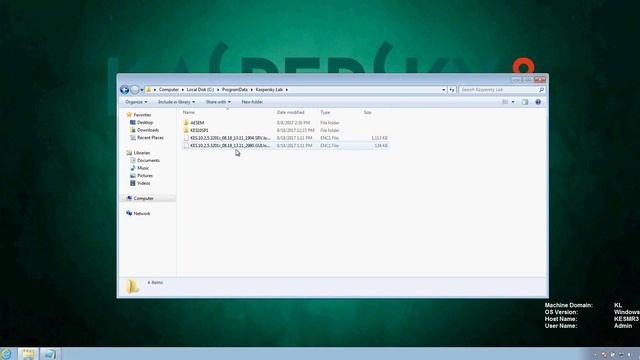Click the folder icon in the address bar

(x=149, y=89)
